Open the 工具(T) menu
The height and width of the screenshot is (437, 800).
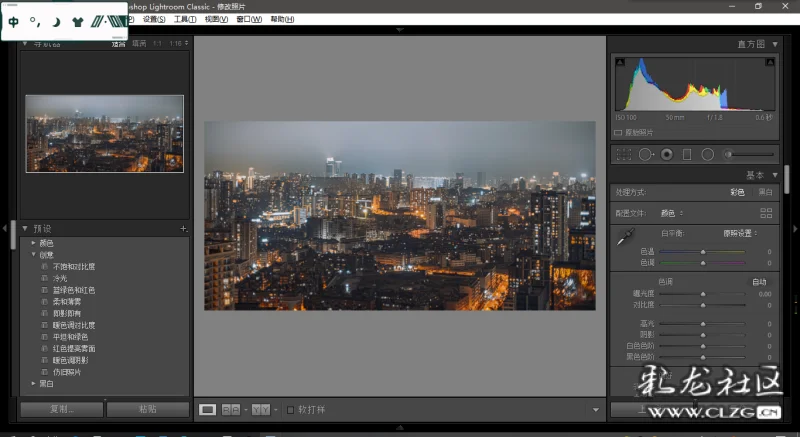[185, 19]
